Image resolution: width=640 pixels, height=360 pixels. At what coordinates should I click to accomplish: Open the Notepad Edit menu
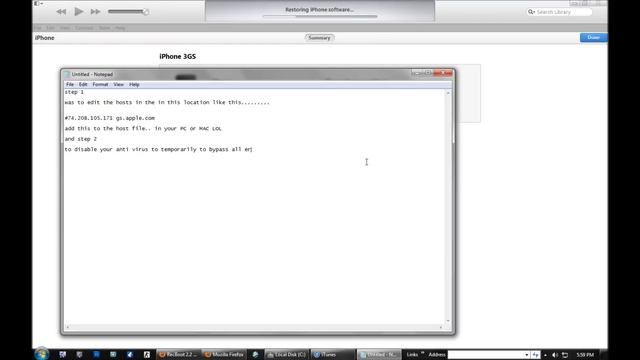pyautogui.click(x=83, y=84)
